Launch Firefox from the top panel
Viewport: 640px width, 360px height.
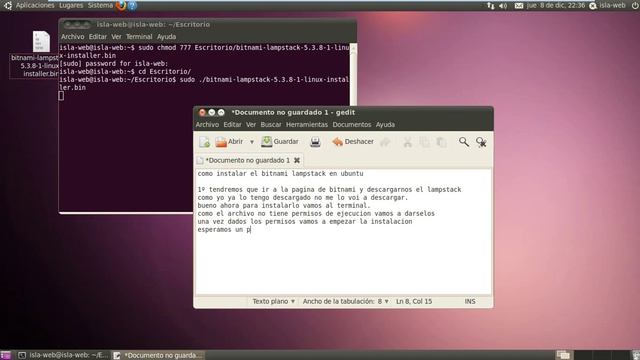121,5
